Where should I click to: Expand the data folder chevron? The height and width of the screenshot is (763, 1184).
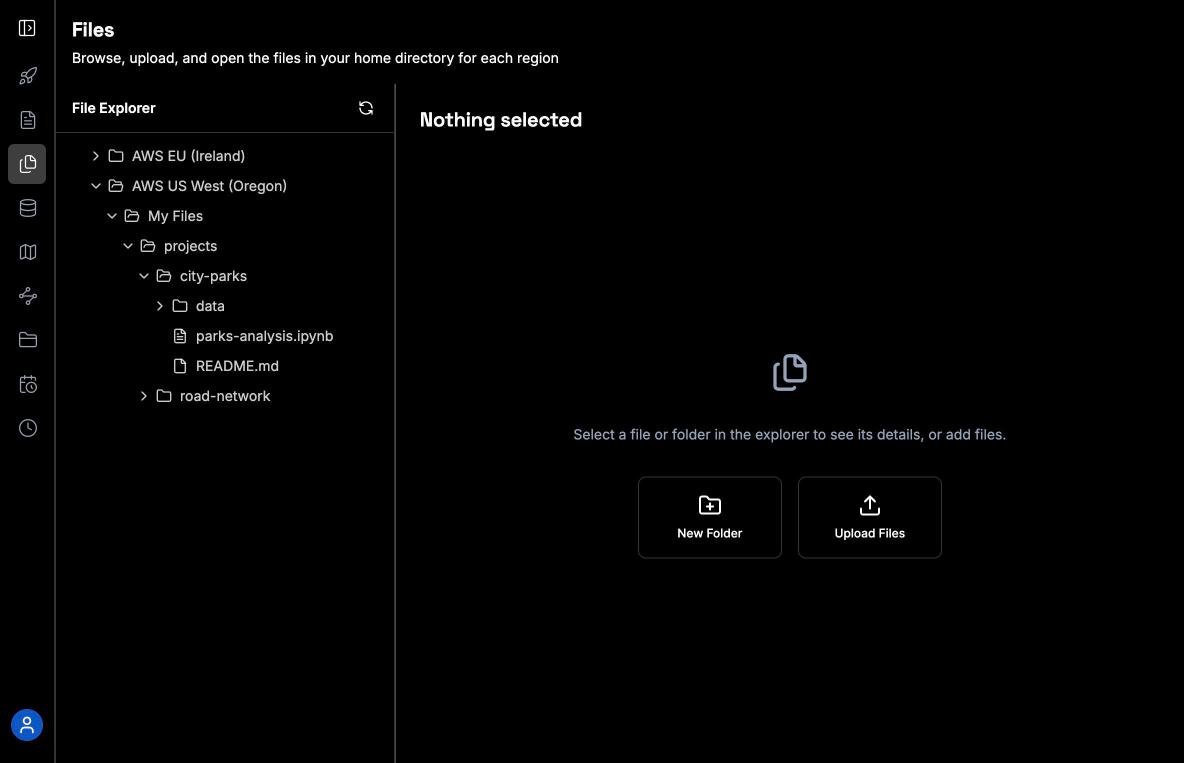tap(159, 306)
